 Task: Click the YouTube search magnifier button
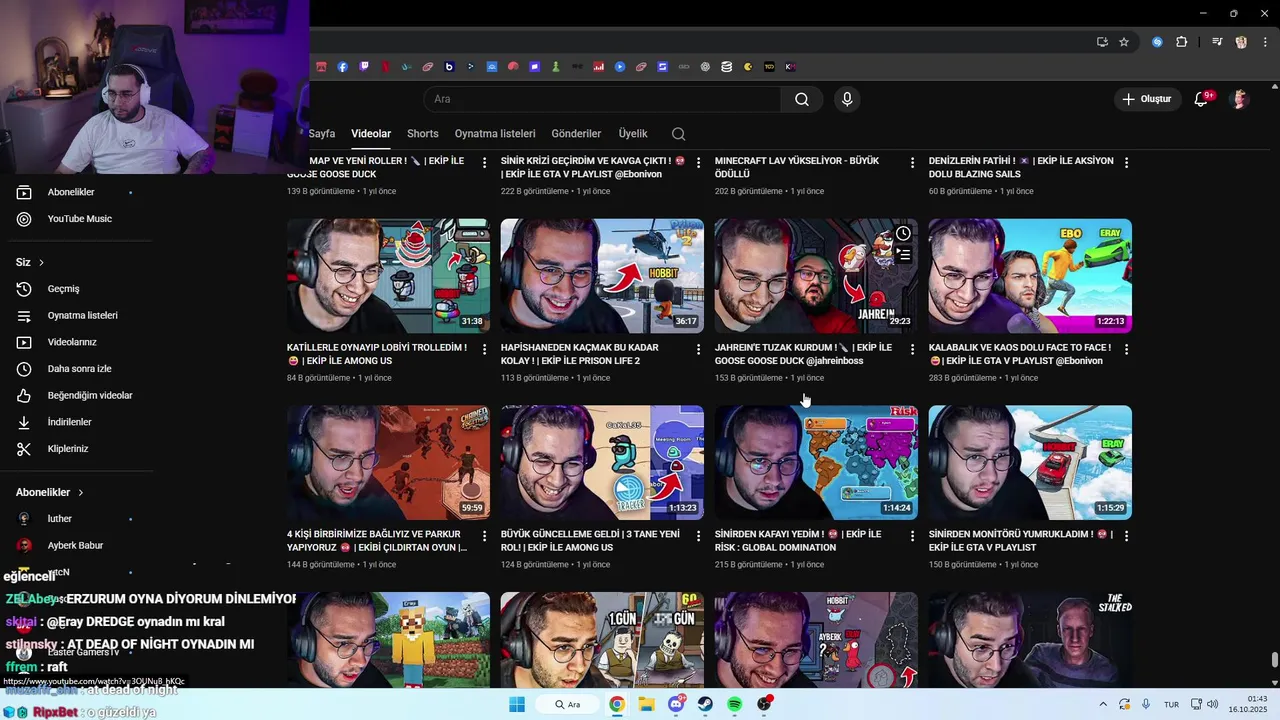802,99
